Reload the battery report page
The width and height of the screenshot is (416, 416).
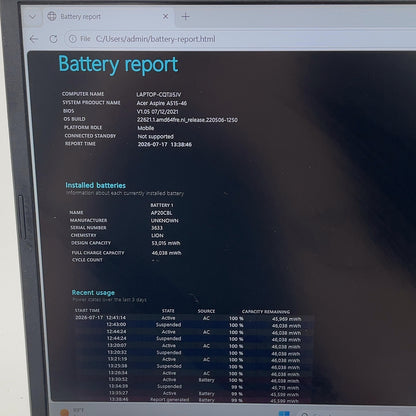(x=53, y=39)
